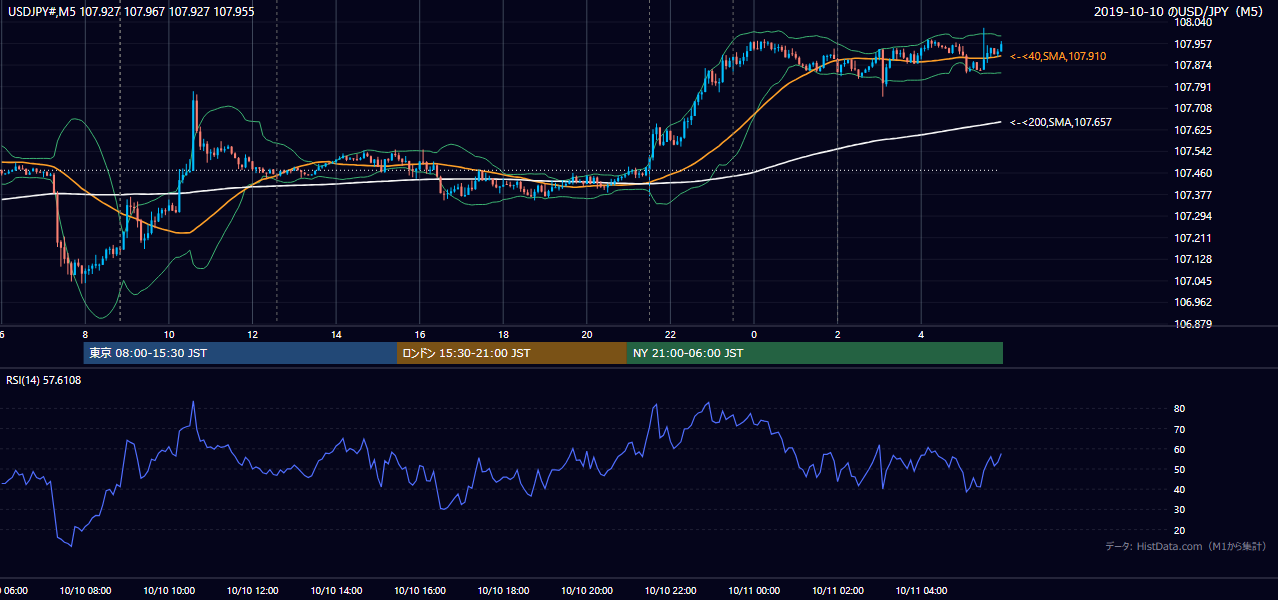1278x600 pixels.
Task: Click the 10/10 14:00 time label
Action: point(336,590)
